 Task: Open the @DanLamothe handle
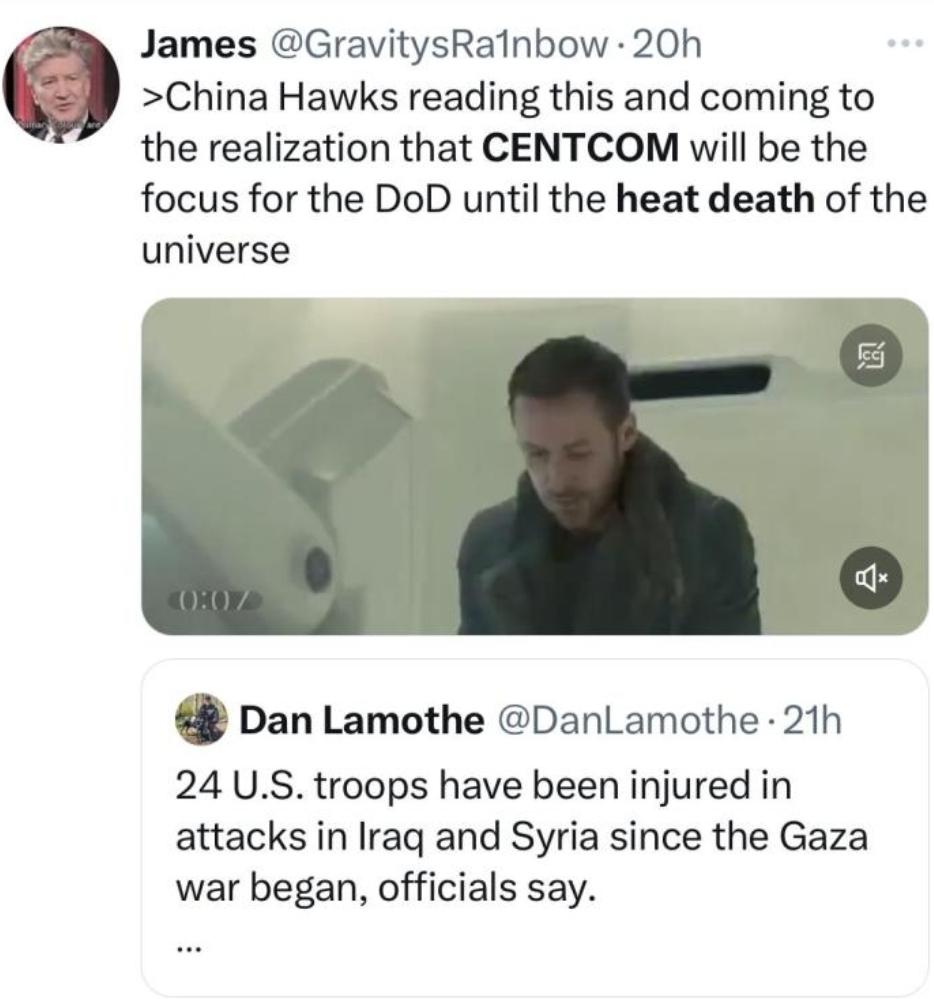pos(628,720)
